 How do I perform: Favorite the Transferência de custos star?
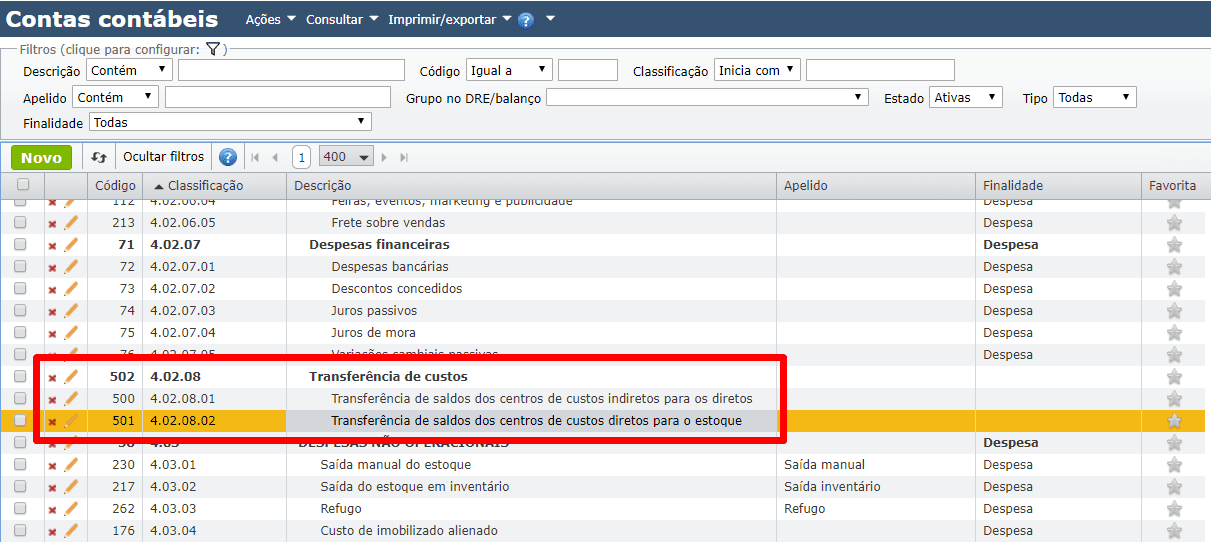1174,376
